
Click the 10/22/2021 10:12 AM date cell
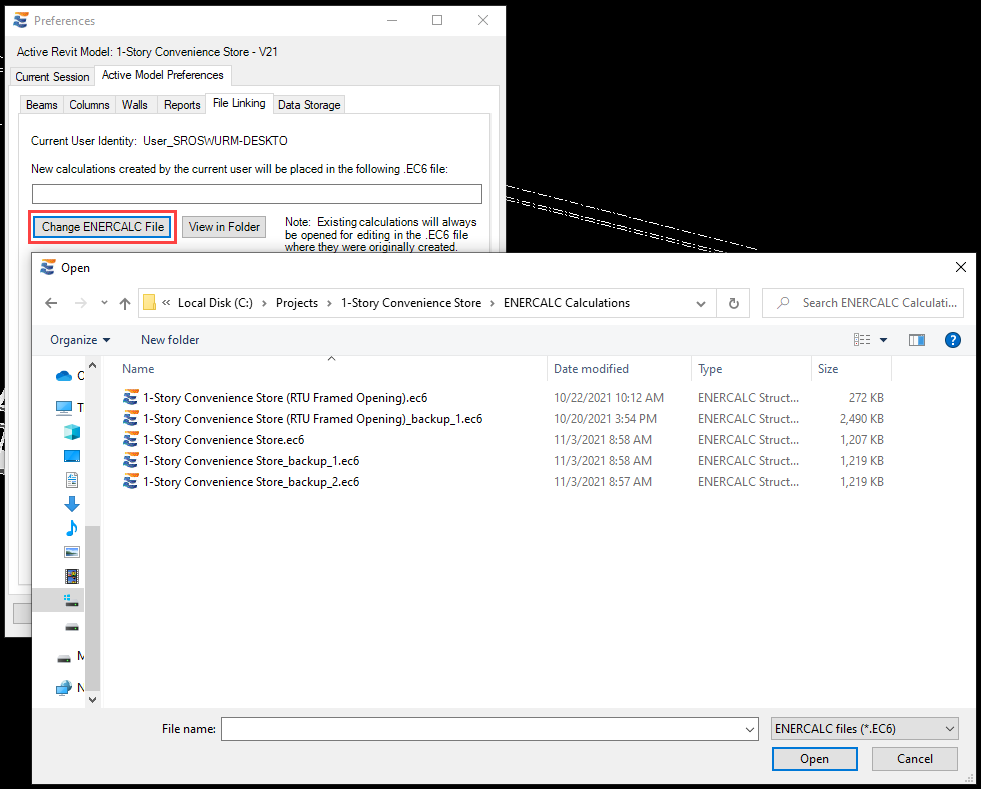tap(609, 397)
